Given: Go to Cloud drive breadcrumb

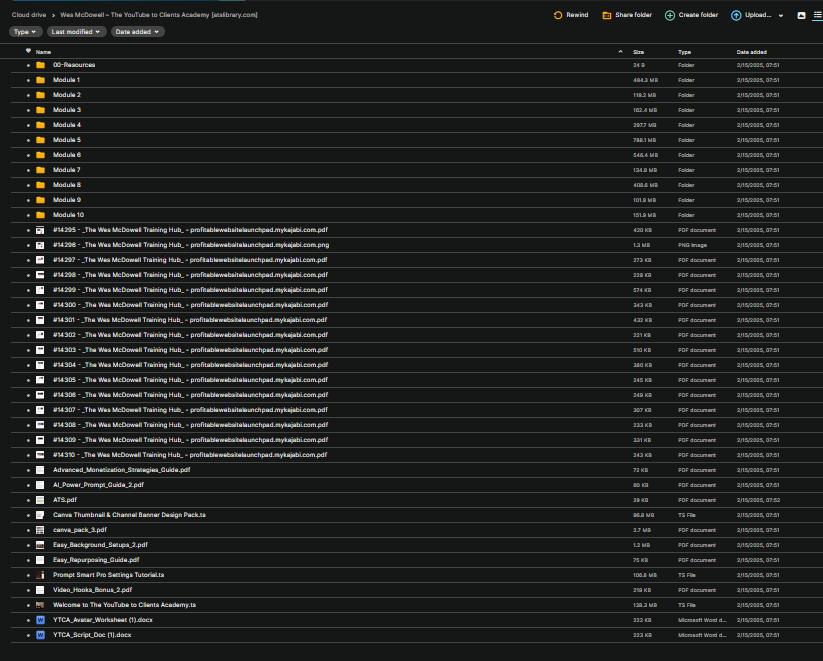Looking at the screenshot, I should tap(29, 15).
